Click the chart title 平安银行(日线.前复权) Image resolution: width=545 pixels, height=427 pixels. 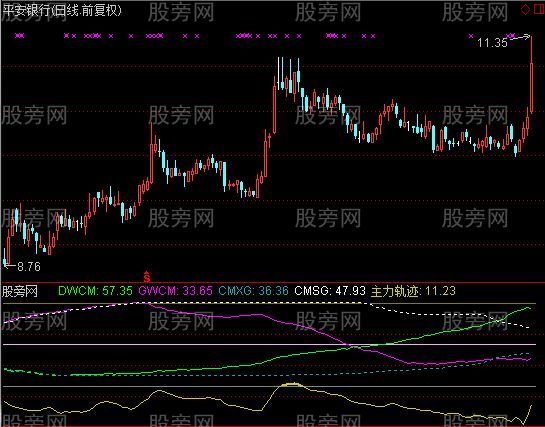(x=62, y=10)
